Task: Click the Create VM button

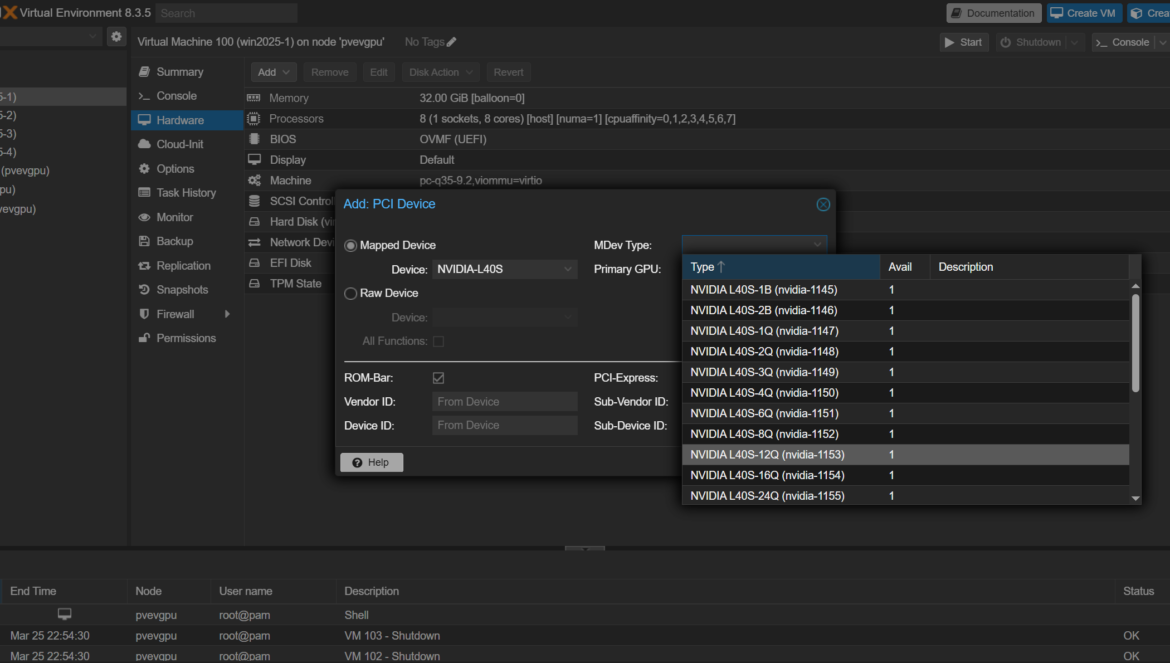Action: pos(1084,13)
